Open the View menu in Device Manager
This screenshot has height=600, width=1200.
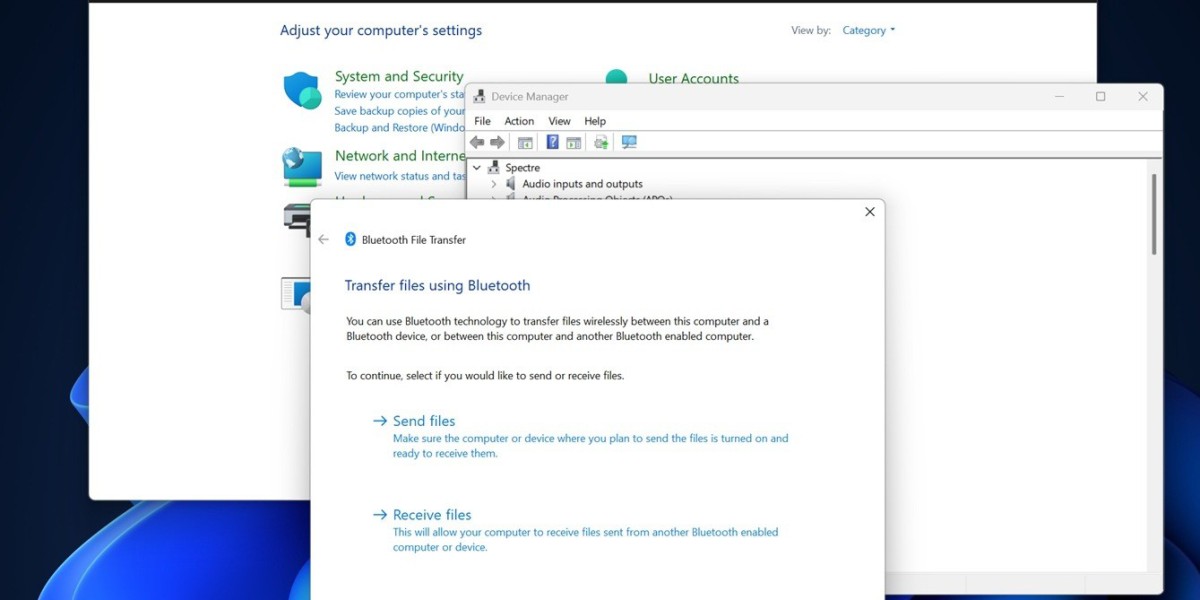[559, 121]
